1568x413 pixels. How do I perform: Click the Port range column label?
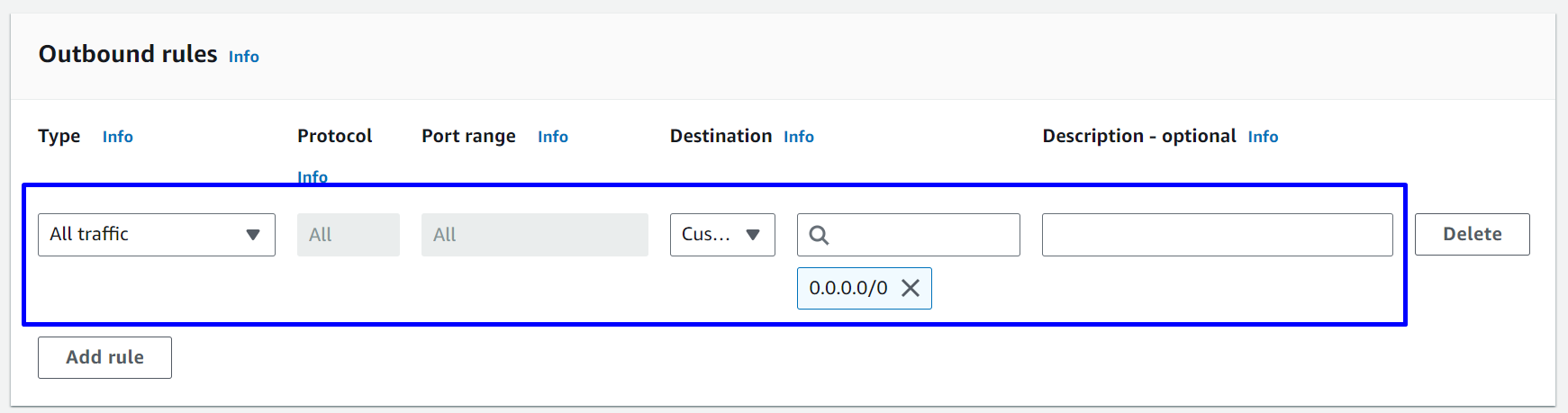point(468,136)
